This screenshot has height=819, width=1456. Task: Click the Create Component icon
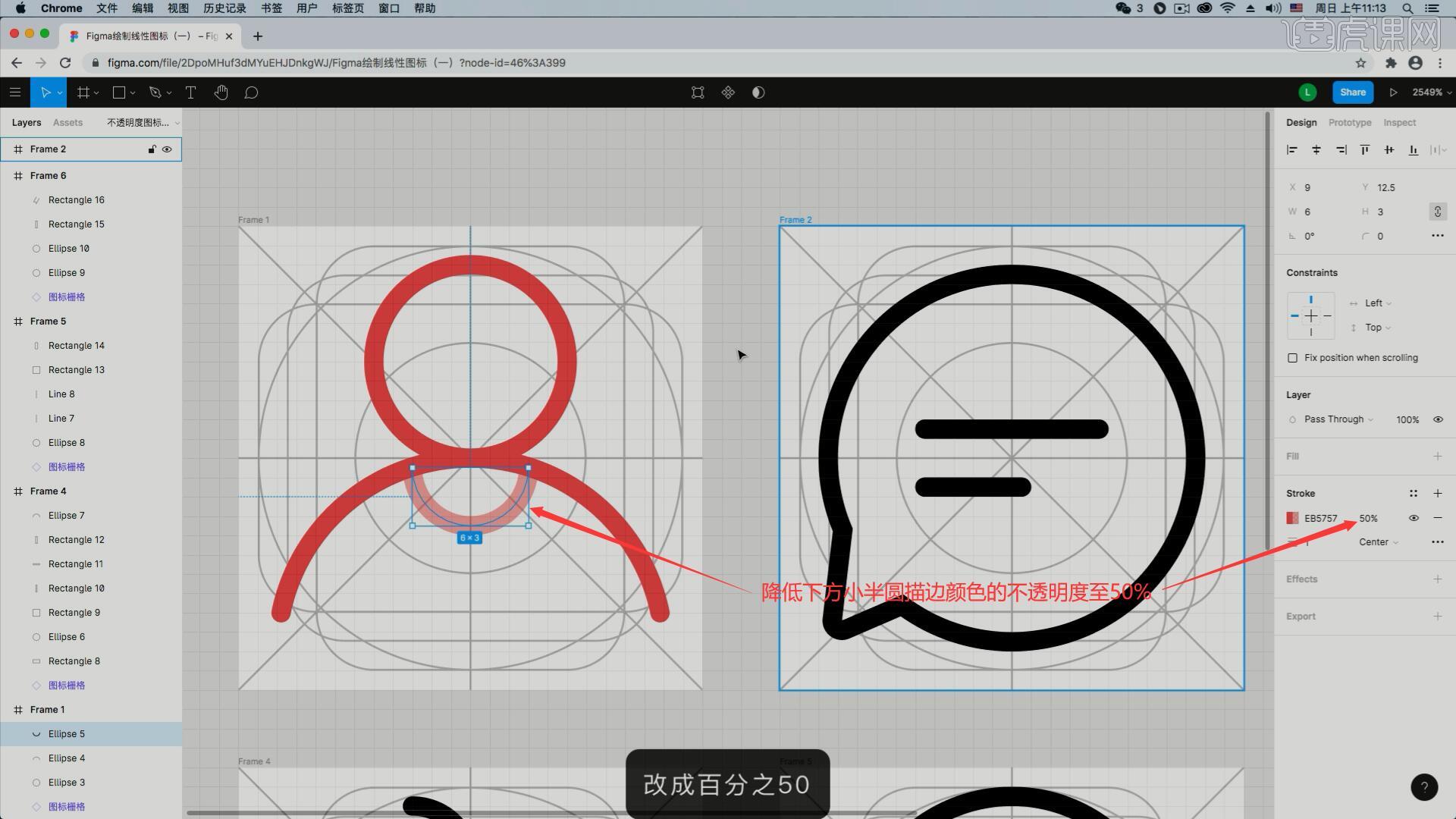tap(728, 93)
